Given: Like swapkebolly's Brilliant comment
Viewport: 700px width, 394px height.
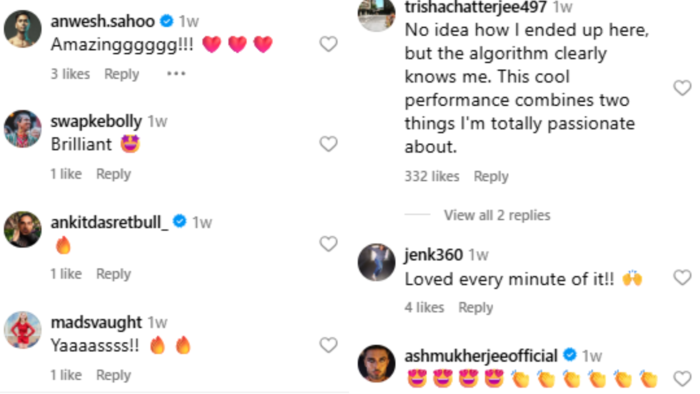Looking at the screenshot, I should [x=329, y=144].
